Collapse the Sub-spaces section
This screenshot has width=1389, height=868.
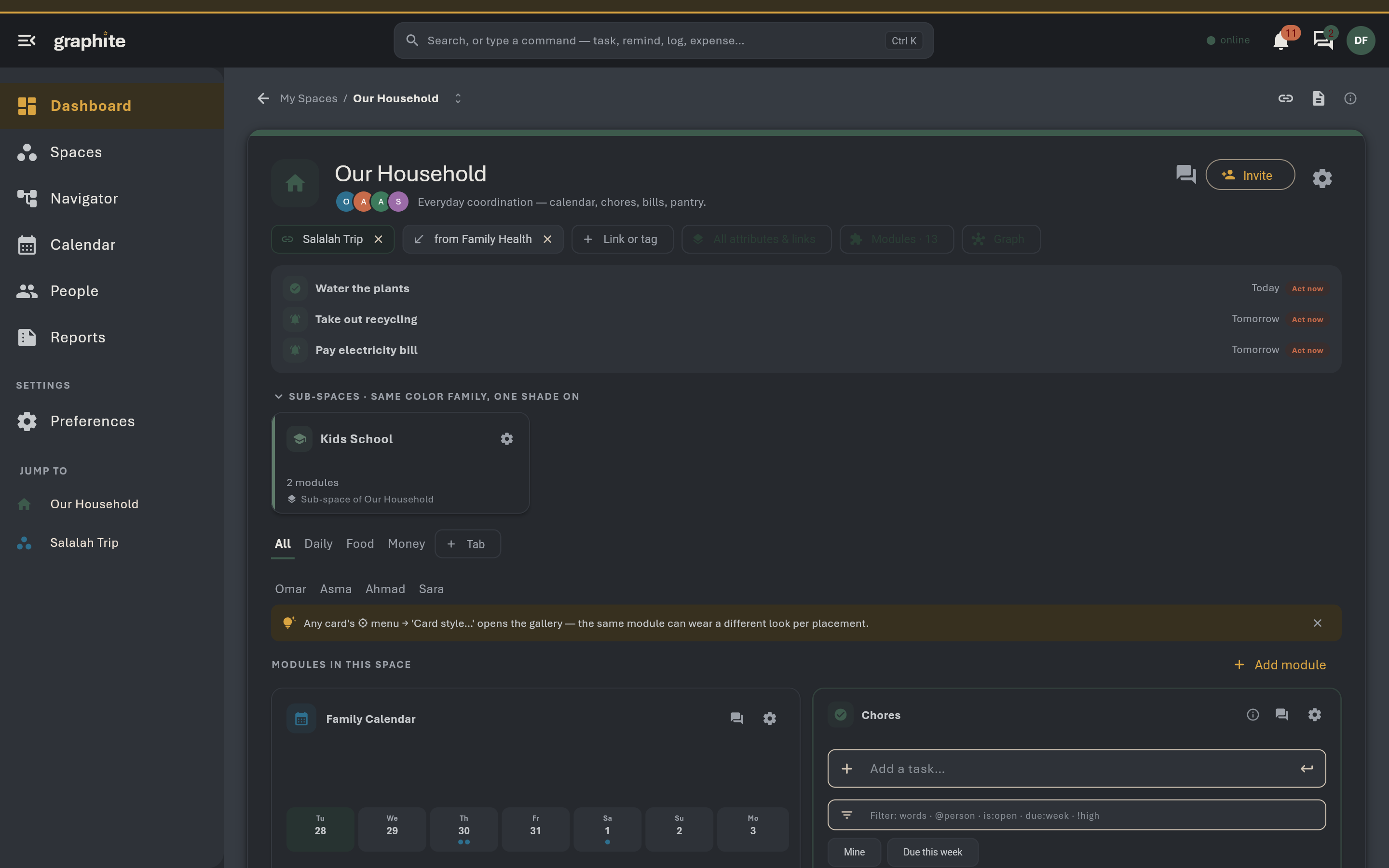coord(278,397)
